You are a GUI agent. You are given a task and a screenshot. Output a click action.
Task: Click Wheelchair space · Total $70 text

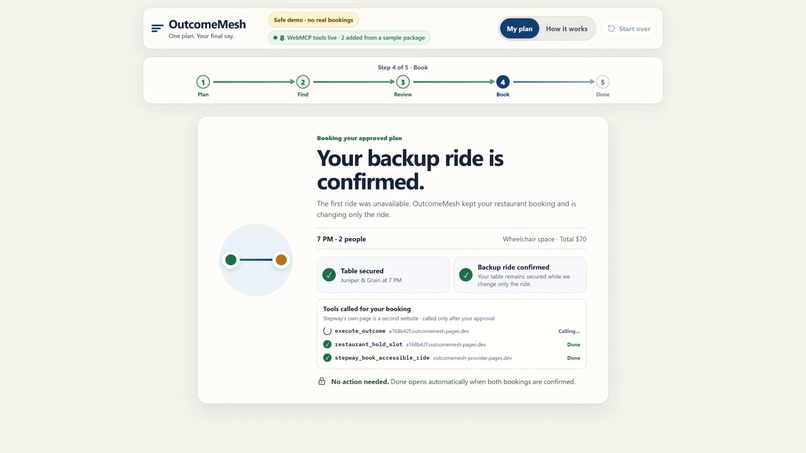pos(544,239)
